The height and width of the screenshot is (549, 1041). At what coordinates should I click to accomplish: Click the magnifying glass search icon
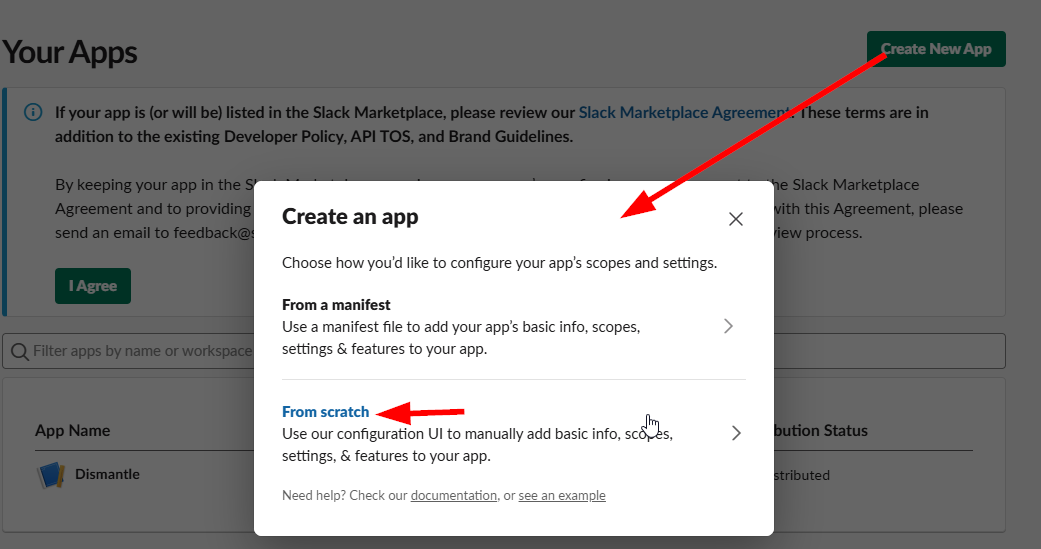pyautogui.click(x=19, y=351)
